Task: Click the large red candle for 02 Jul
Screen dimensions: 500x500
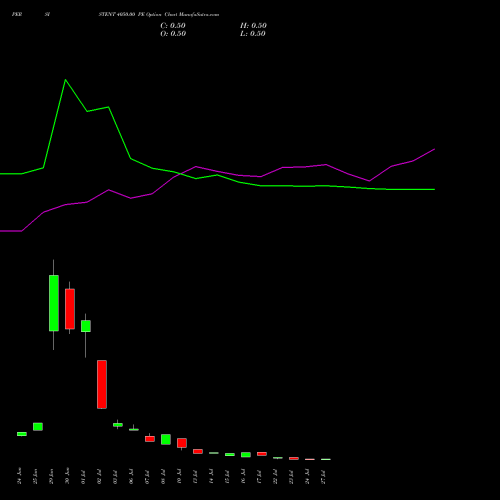Action: tap(102, 384)
